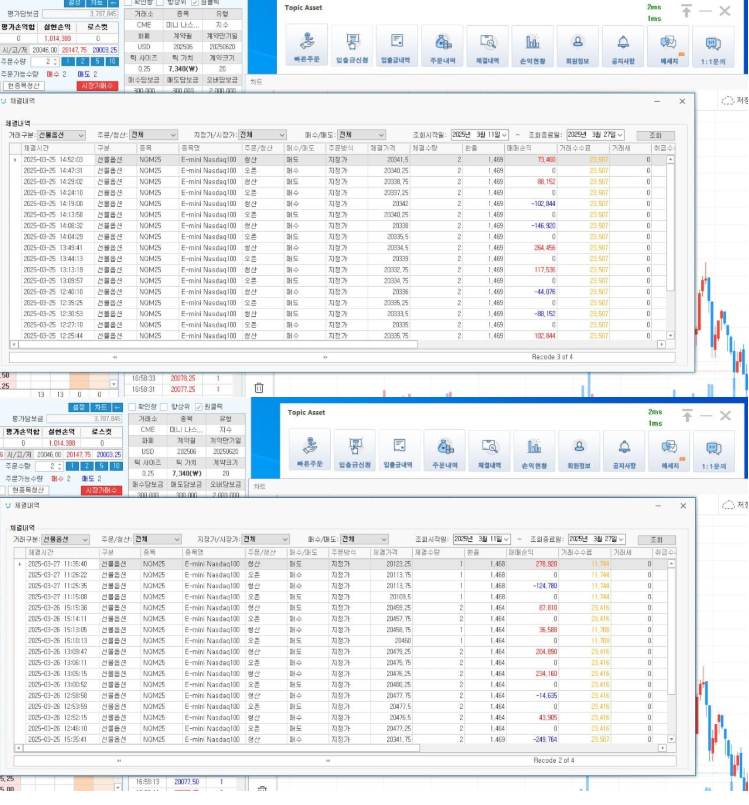Open 손익현황 profit/loss icon in upper toolbar
The height and width of the screenshot is (805, 749).
[x=533, y=47]
